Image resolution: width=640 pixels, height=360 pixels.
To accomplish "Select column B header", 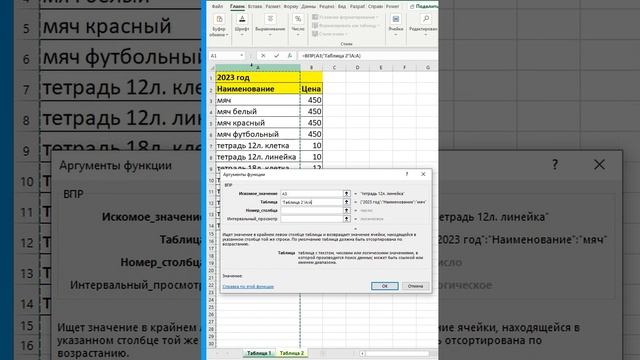I will pyautogui.click(x=311, y=67).
